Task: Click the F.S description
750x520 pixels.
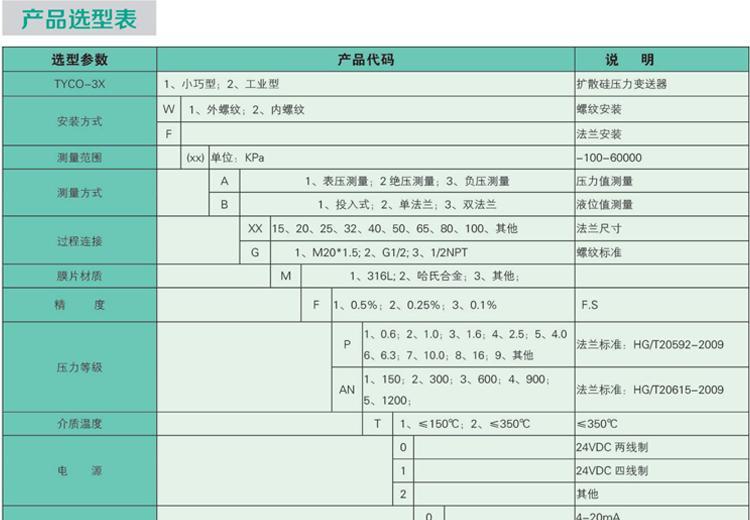Action: pyautogui.click(x=589, y=305)
